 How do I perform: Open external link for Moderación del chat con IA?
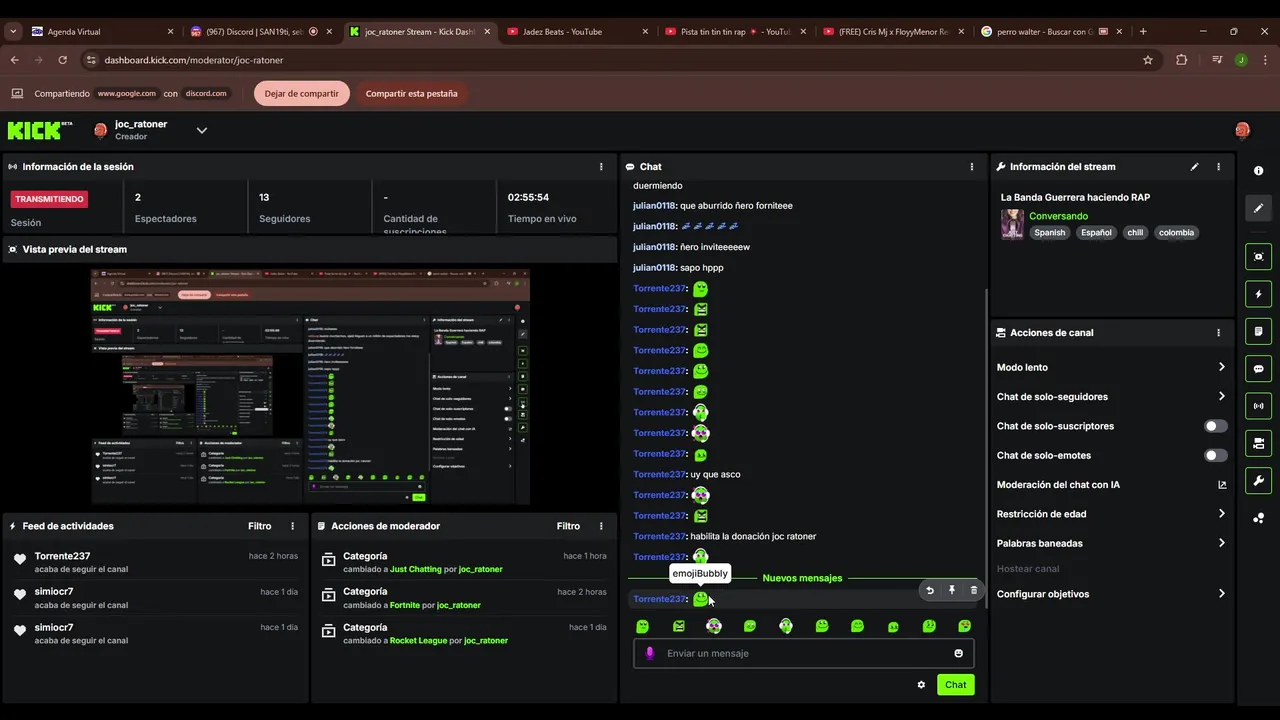[x=1222, y=485]
